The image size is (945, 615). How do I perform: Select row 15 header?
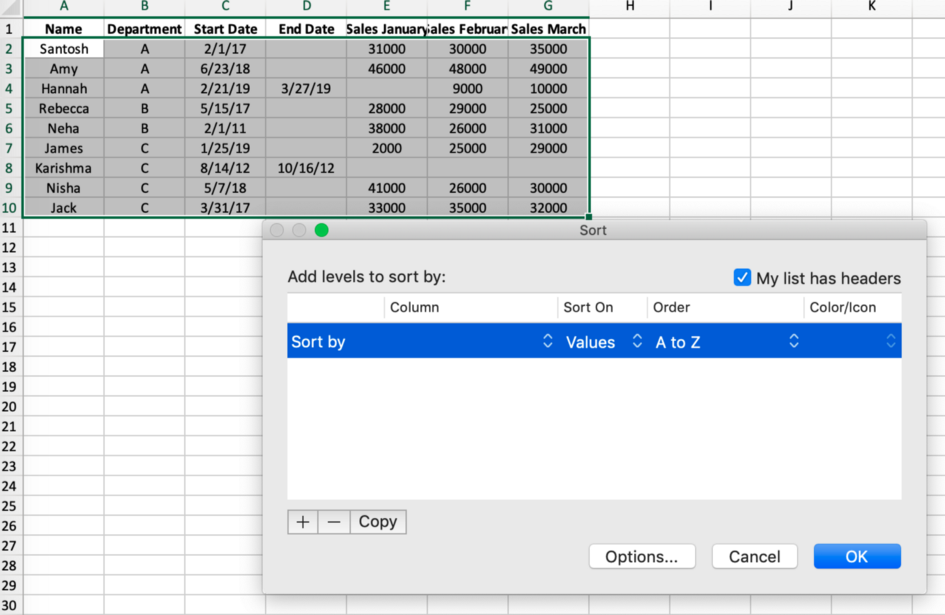(x=9, y=308)
